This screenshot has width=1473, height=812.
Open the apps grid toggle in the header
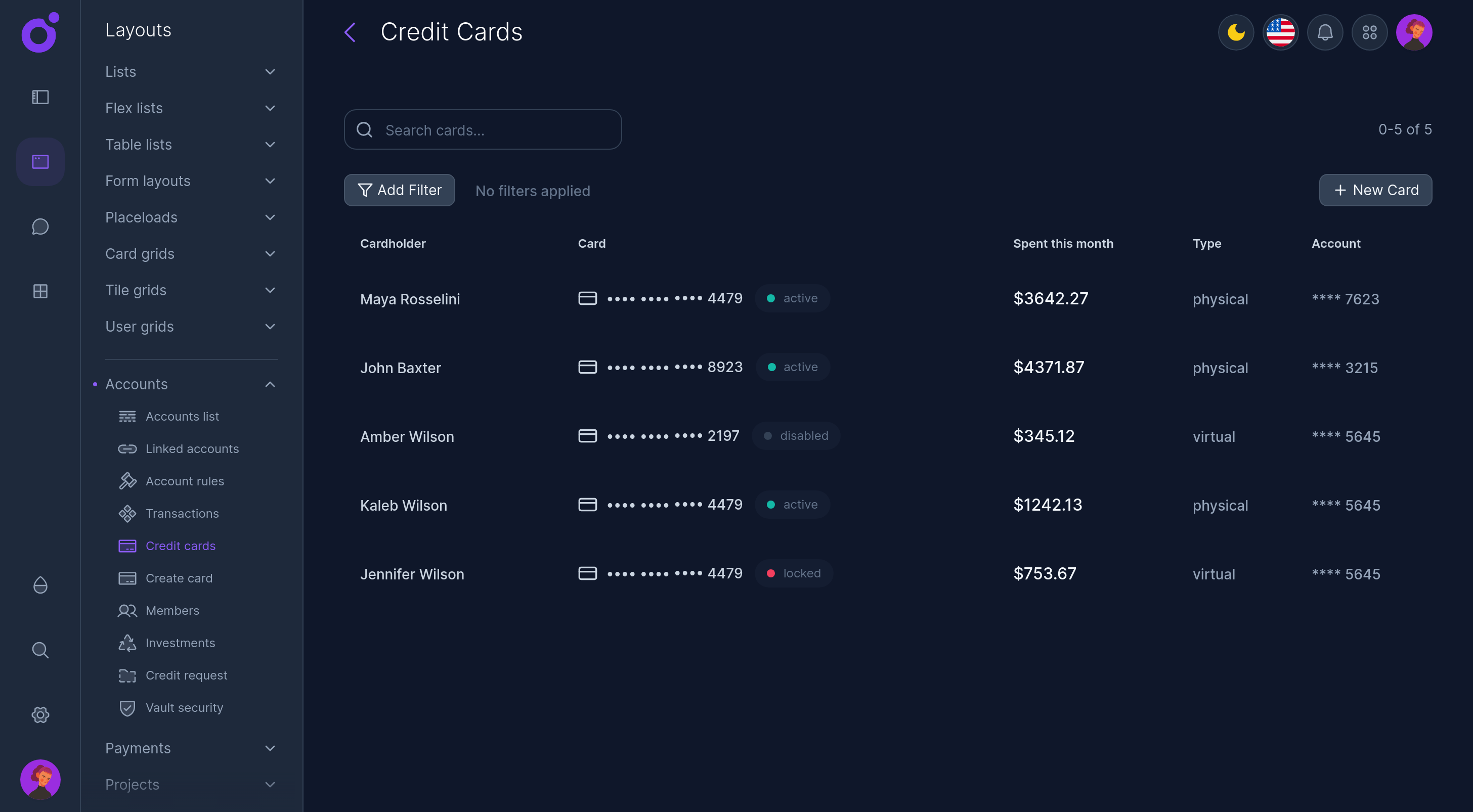point(1369,32)
